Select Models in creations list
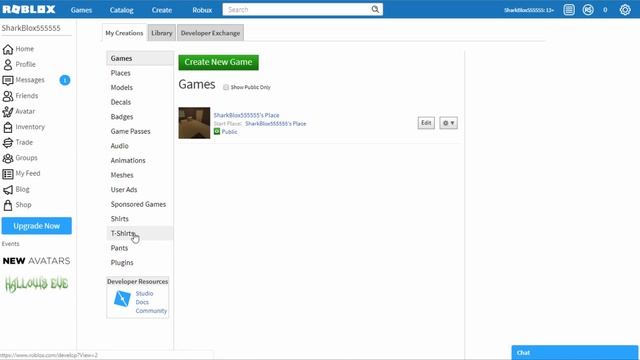The height and width of the screenshot is (360, 640). (140, 87)
